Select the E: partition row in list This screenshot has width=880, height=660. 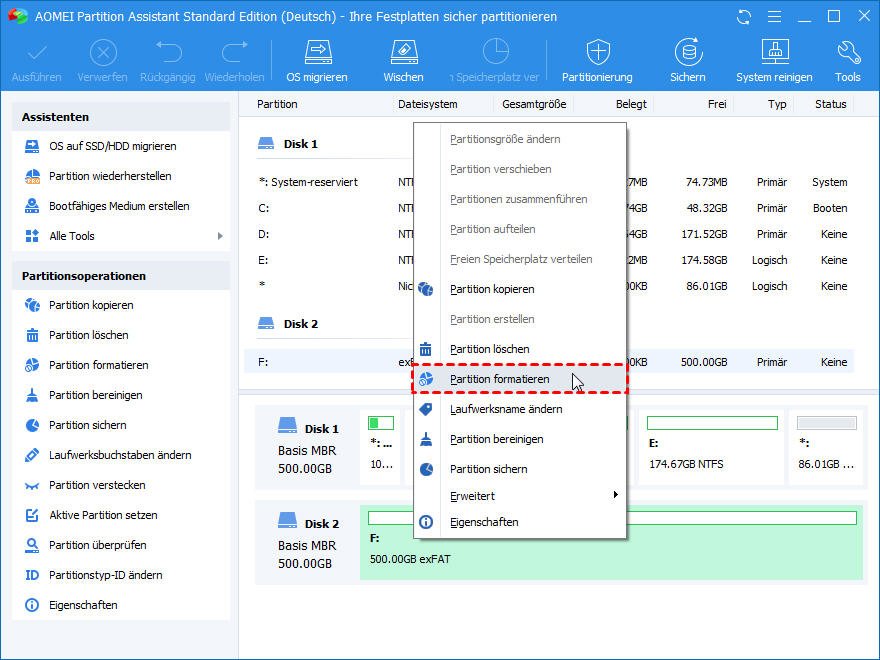click(549, 260)
